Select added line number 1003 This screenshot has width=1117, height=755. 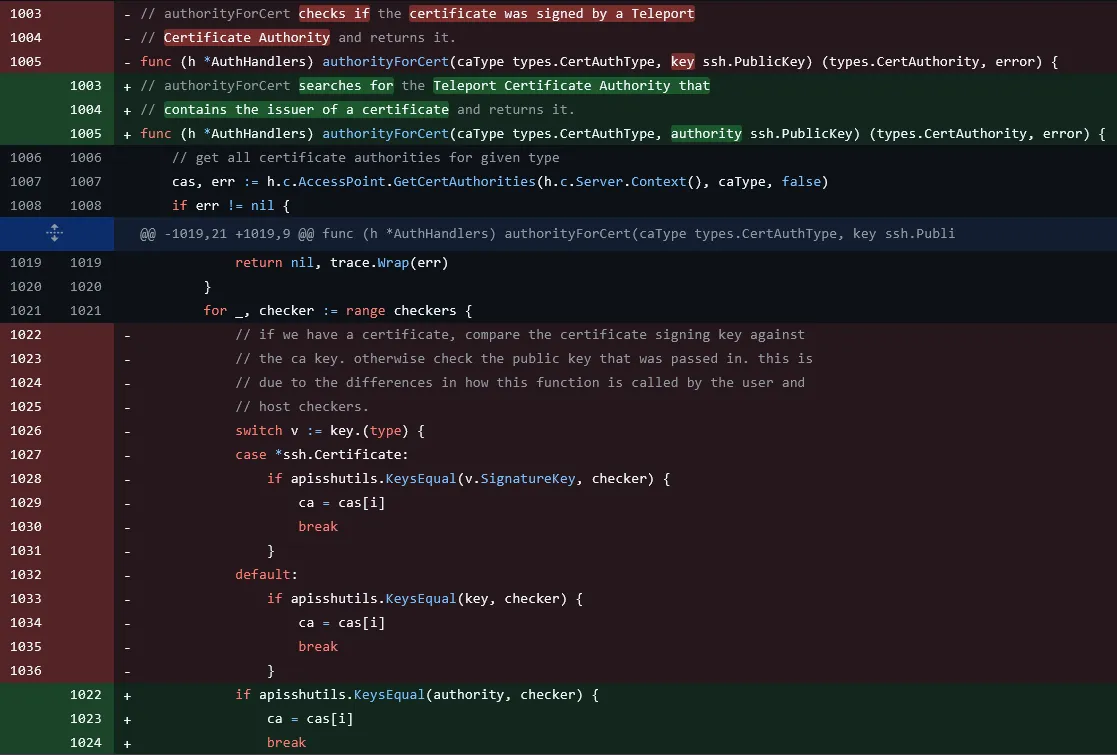86,86
